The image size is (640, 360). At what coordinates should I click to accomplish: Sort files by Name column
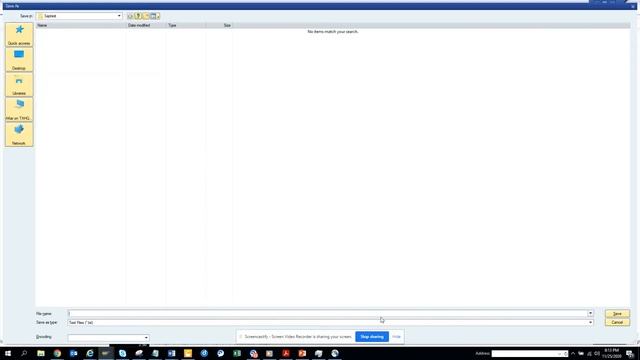(81, 25)
